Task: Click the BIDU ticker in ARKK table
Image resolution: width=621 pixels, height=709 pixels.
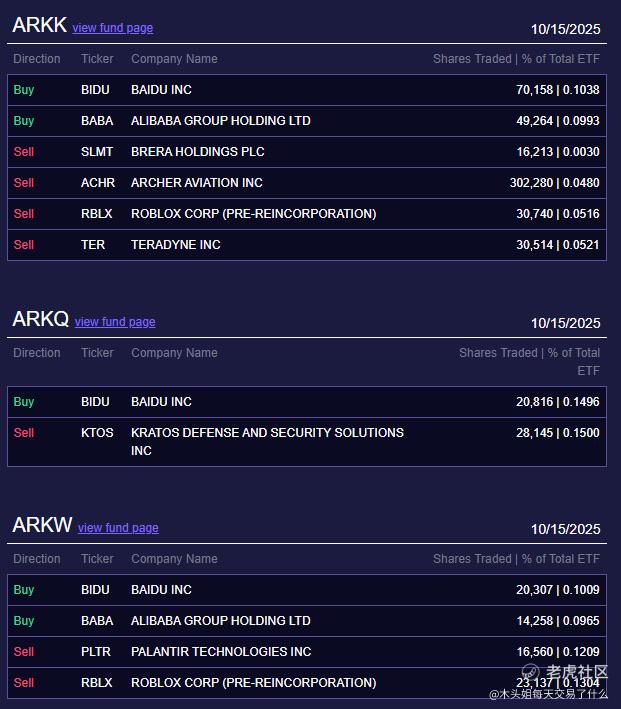Action: 95,90
